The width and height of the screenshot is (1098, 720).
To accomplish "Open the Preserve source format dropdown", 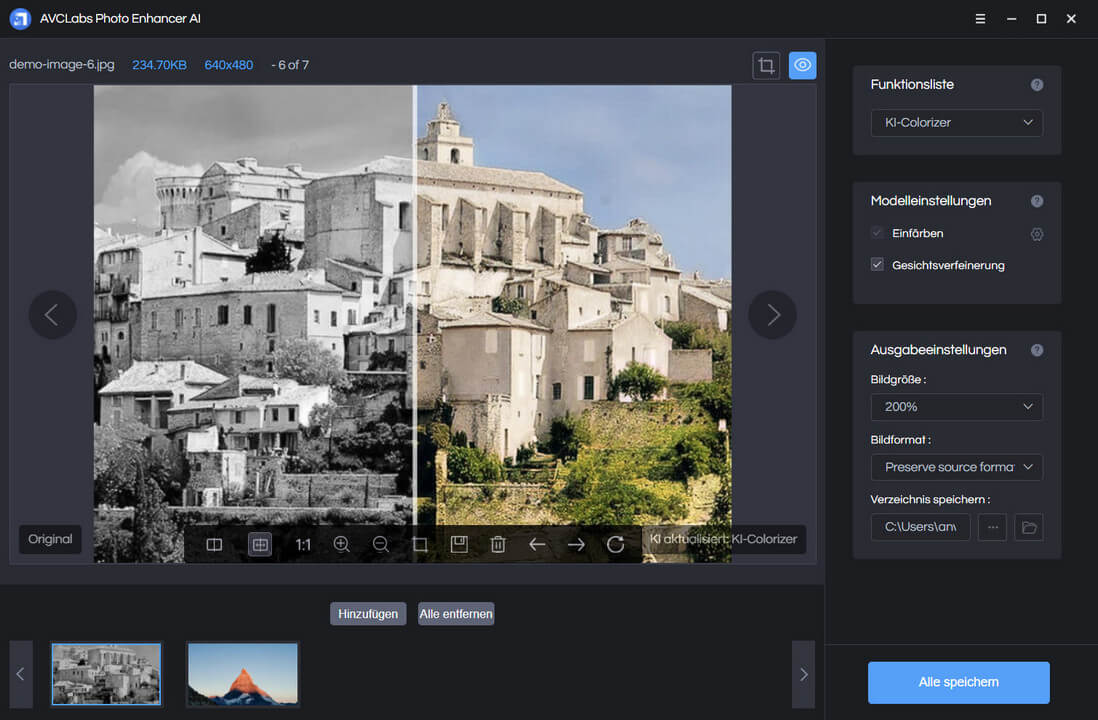I will pyautogui.click(x=957, y=467).
